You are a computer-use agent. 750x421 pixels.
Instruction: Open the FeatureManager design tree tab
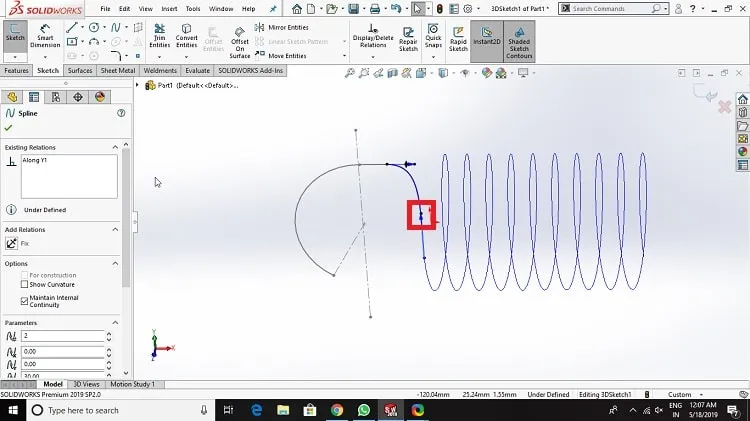click(12, 97)
